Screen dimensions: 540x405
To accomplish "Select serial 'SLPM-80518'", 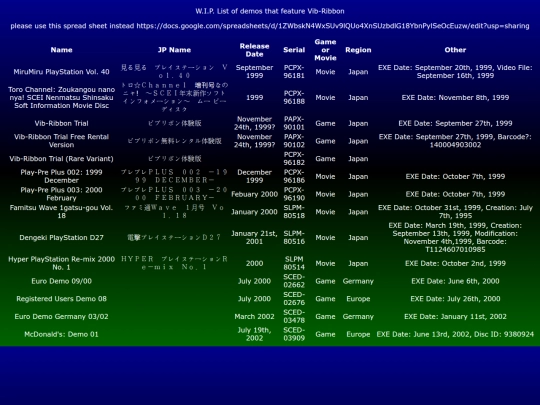I will (x=294, y=212).
